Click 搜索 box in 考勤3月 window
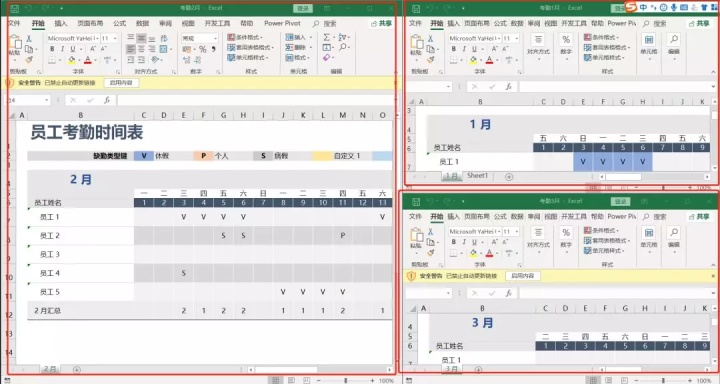The height and width of the screenshot is (384, 720). point(655,216)
